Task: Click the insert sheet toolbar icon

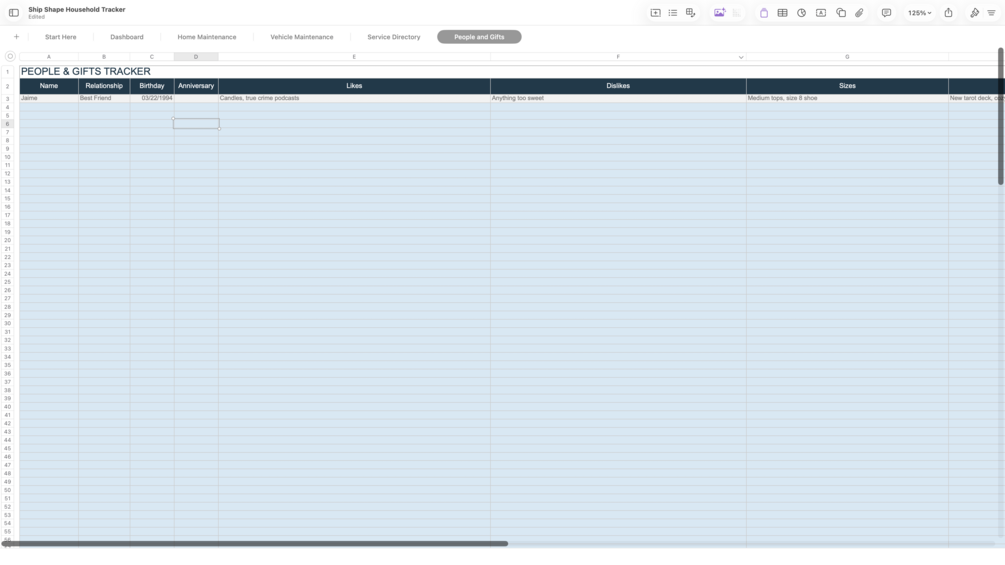Action: point(655,13)
